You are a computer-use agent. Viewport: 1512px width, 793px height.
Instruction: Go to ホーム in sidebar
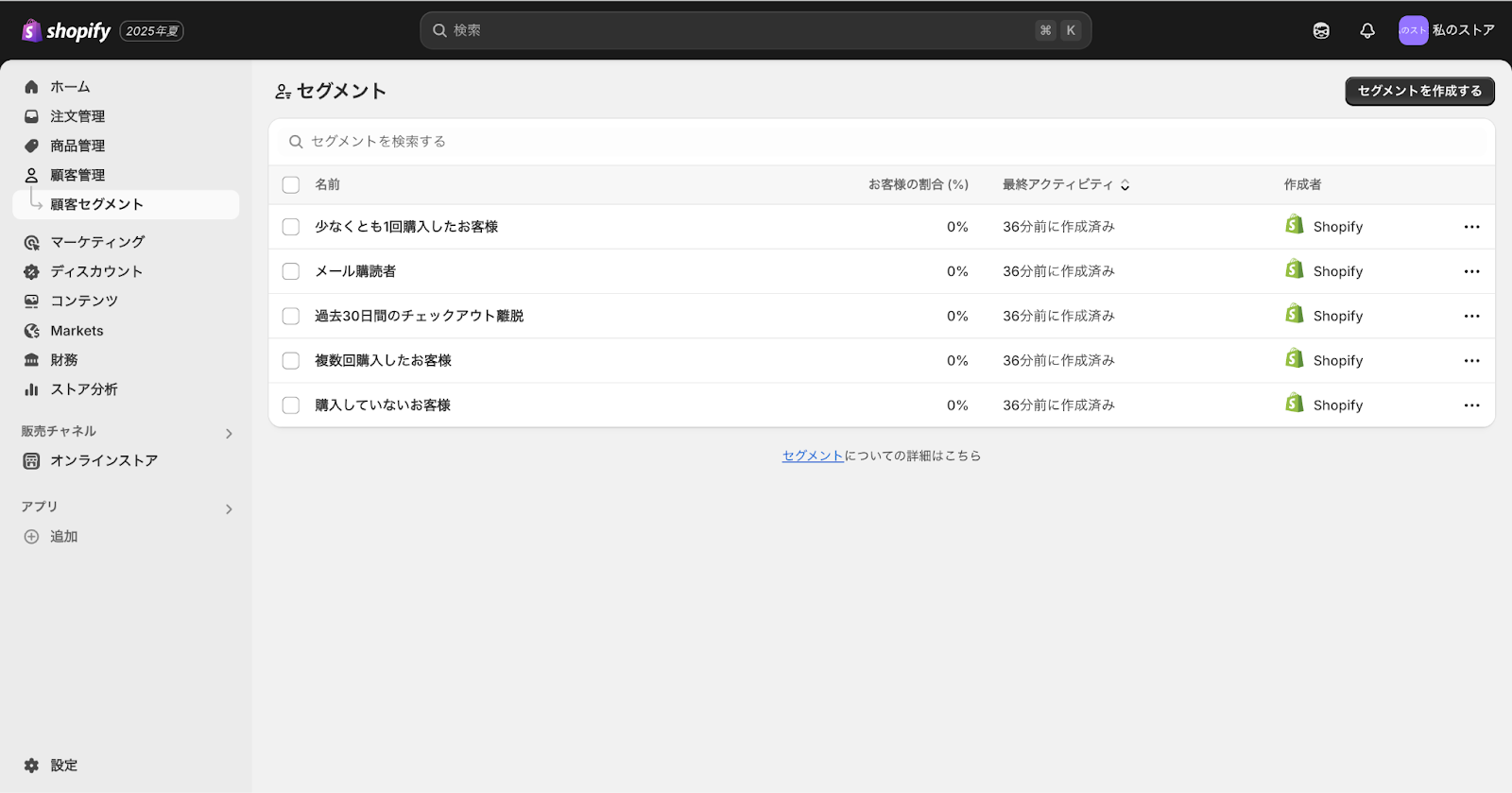126,87
